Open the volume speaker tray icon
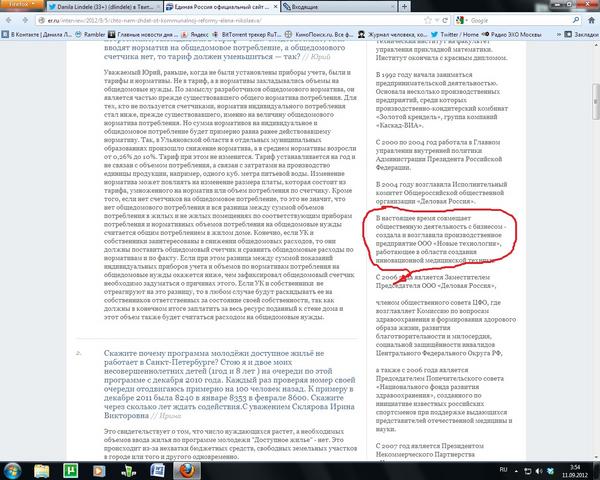 point(539,471)
